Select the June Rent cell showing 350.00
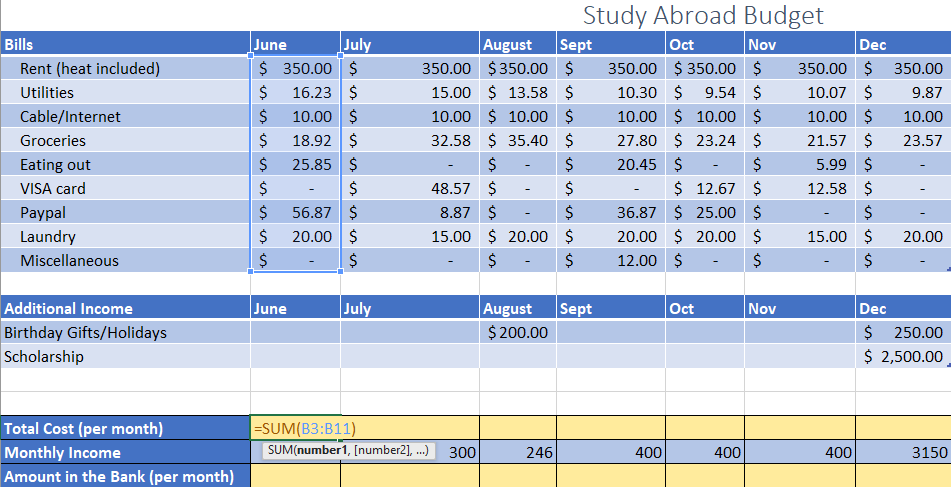The width and height of the screenshot is (951, 487). [295, 68]
